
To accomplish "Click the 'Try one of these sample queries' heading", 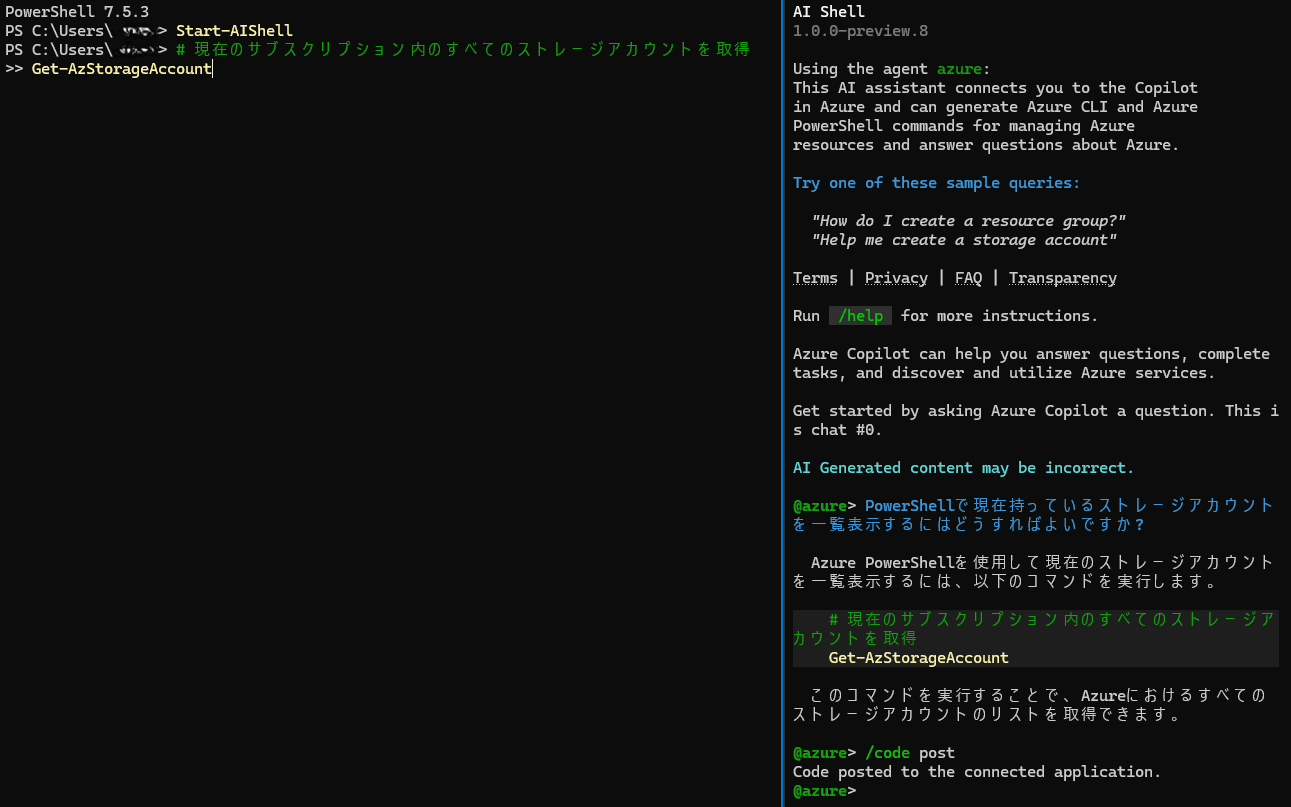I will point(936,183).
